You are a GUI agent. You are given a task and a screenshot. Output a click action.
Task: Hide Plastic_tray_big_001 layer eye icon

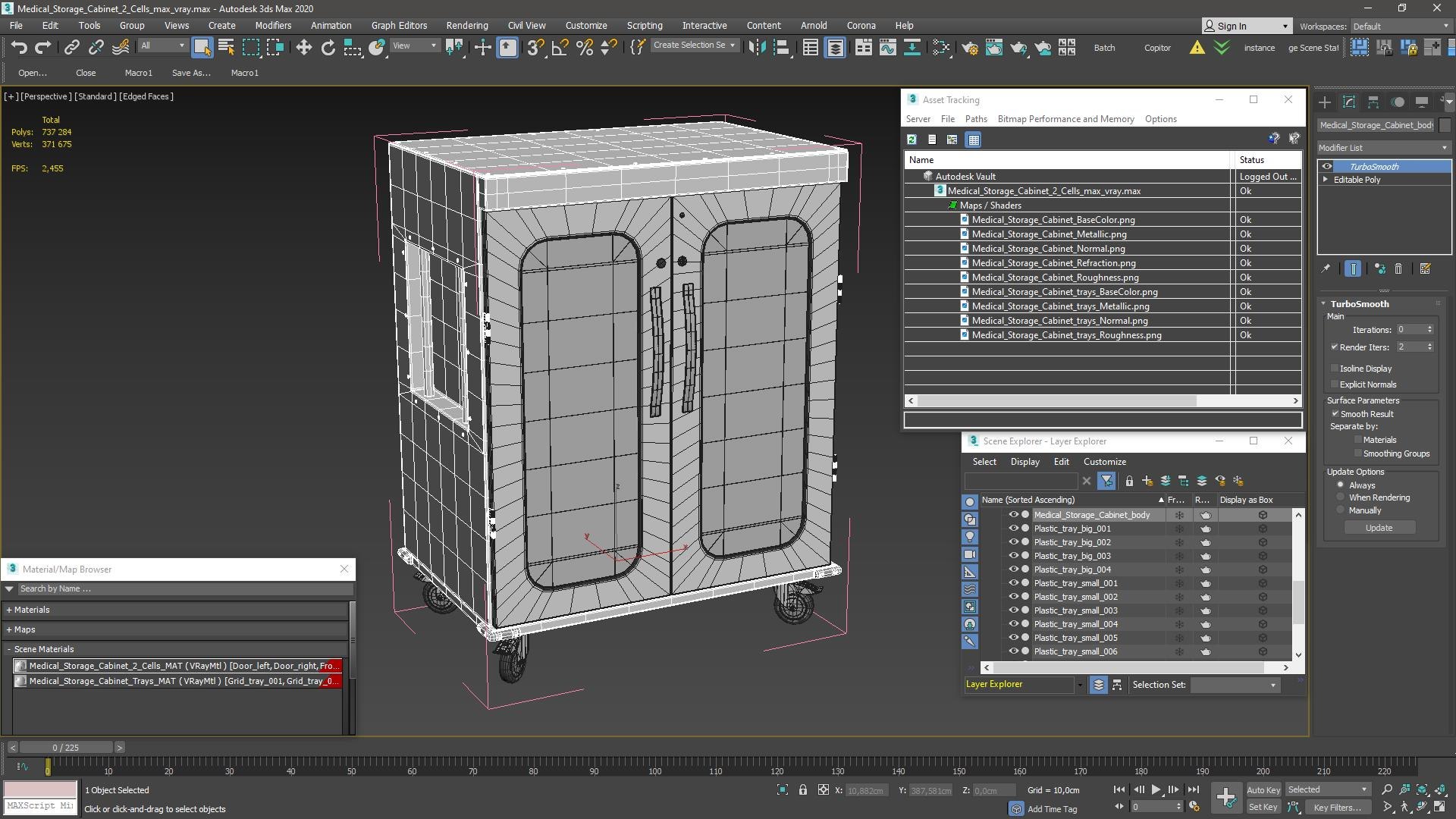click(1012, 529)
